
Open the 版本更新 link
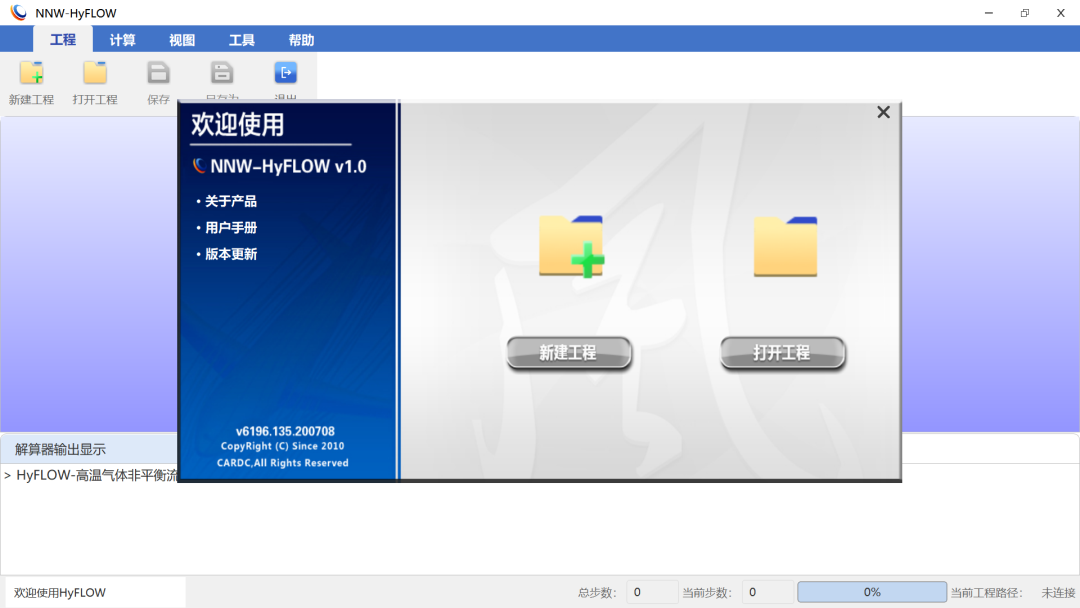click(x=231, y=254)
